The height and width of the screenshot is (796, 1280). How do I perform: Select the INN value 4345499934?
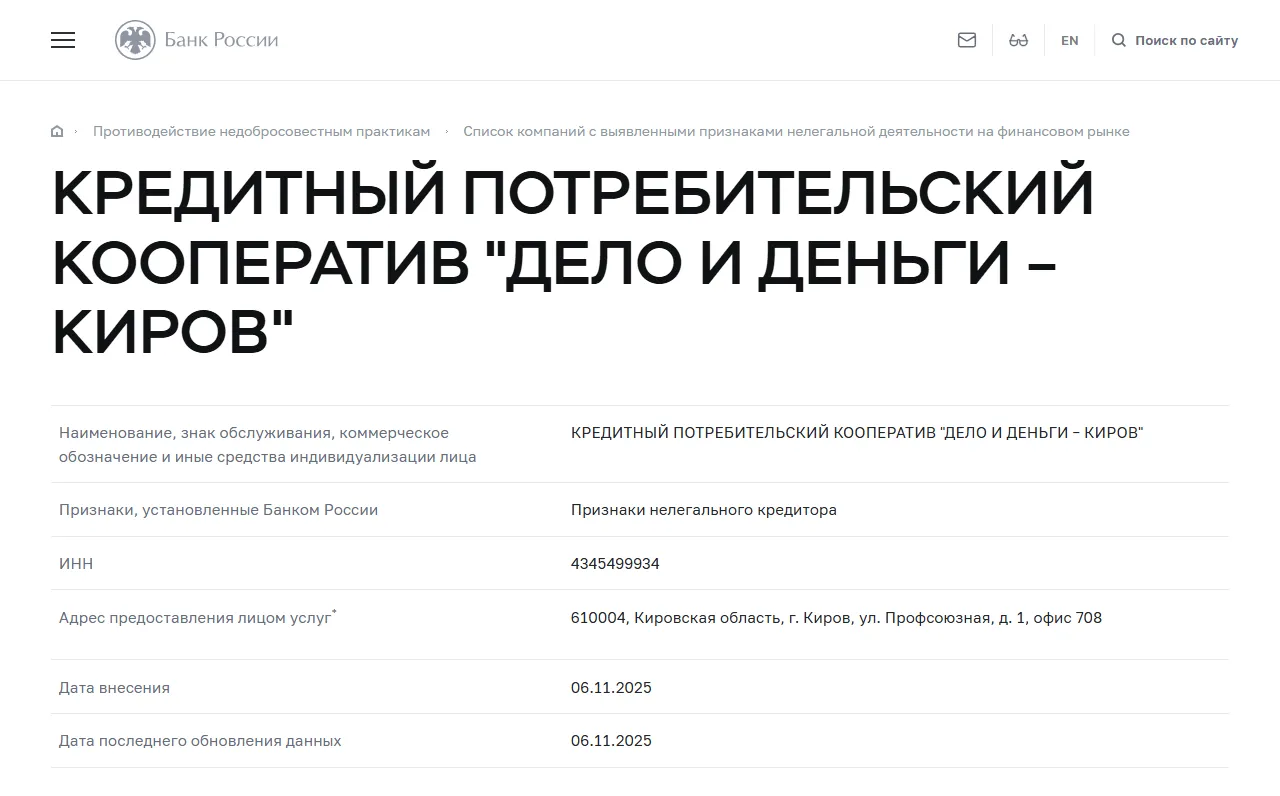pos(615,564)
